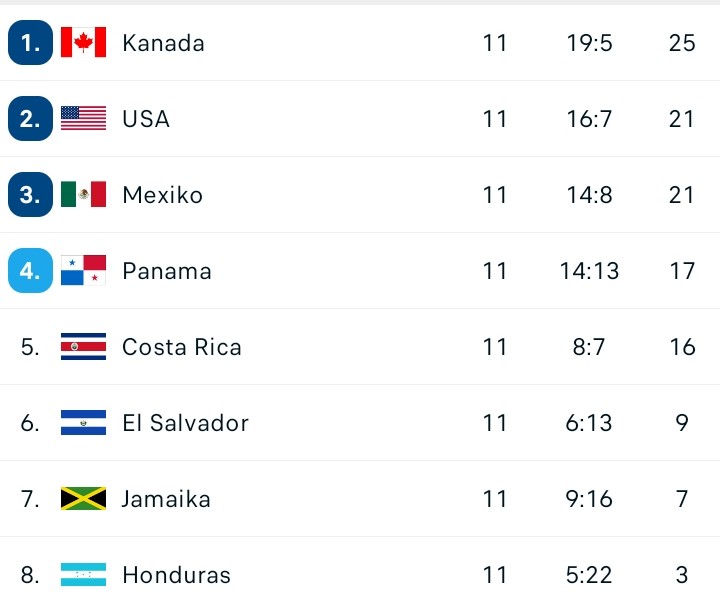Click Kanada's 25 points value
Viewport: 720px width, 596px height.
tap(682, 43)
